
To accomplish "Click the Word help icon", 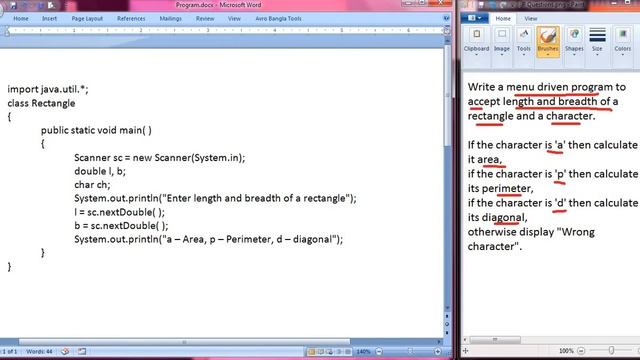I will coord(446,18).
